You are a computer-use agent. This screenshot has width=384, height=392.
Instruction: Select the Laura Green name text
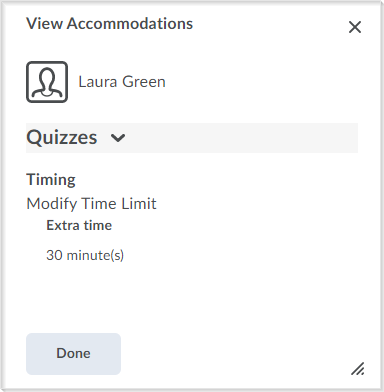122,82
